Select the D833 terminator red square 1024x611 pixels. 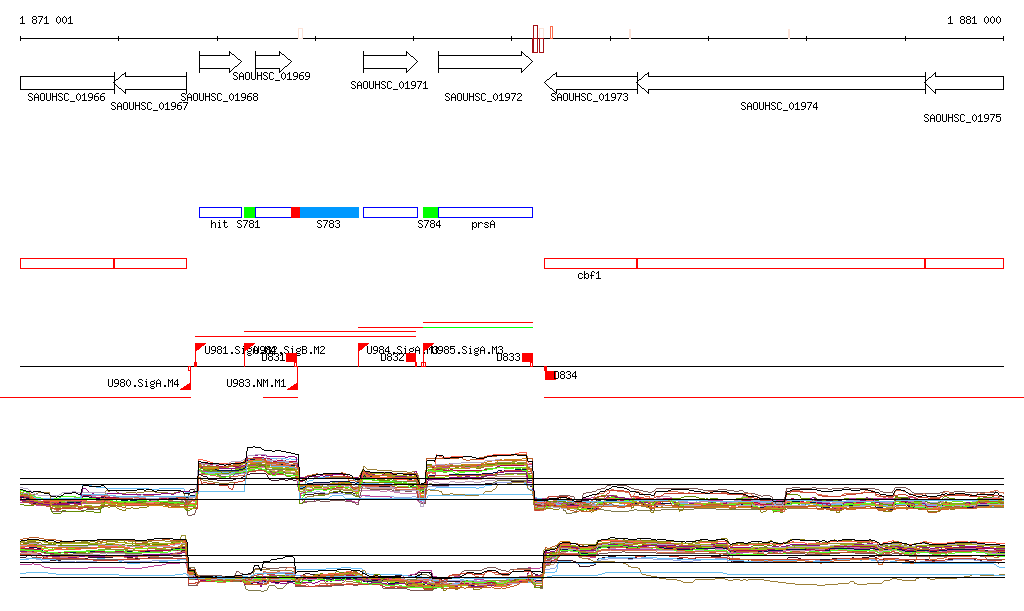tap(527, 357)
